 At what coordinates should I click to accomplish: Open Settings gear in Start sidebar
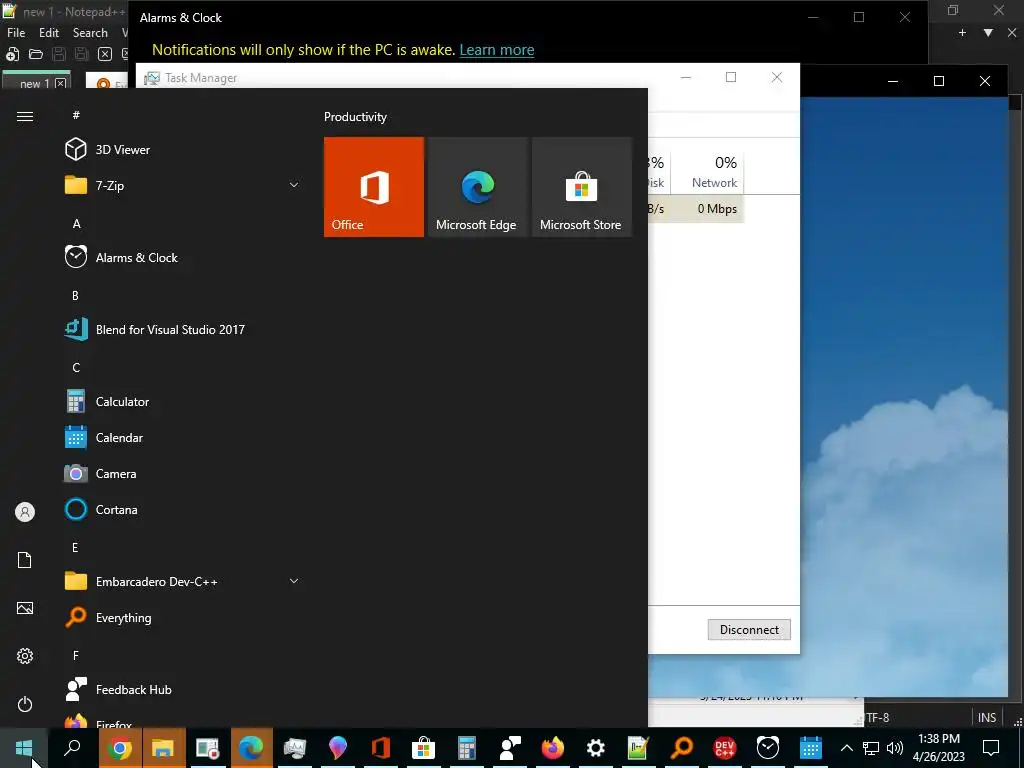tap(25, 656)
